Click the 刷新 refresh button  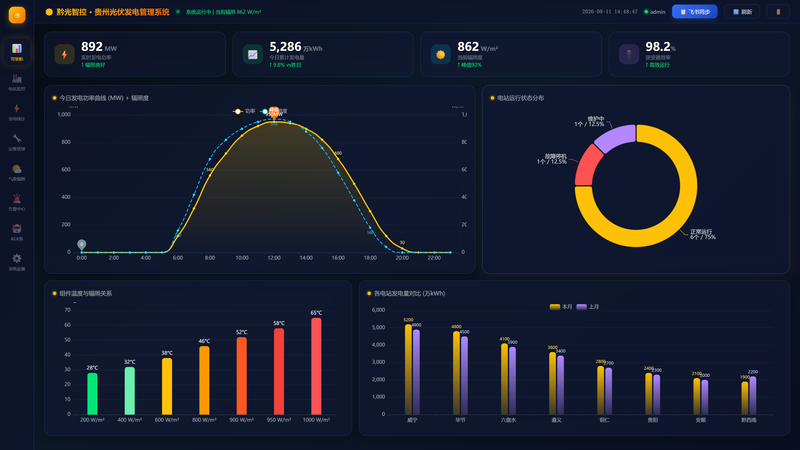pos(742,12)
